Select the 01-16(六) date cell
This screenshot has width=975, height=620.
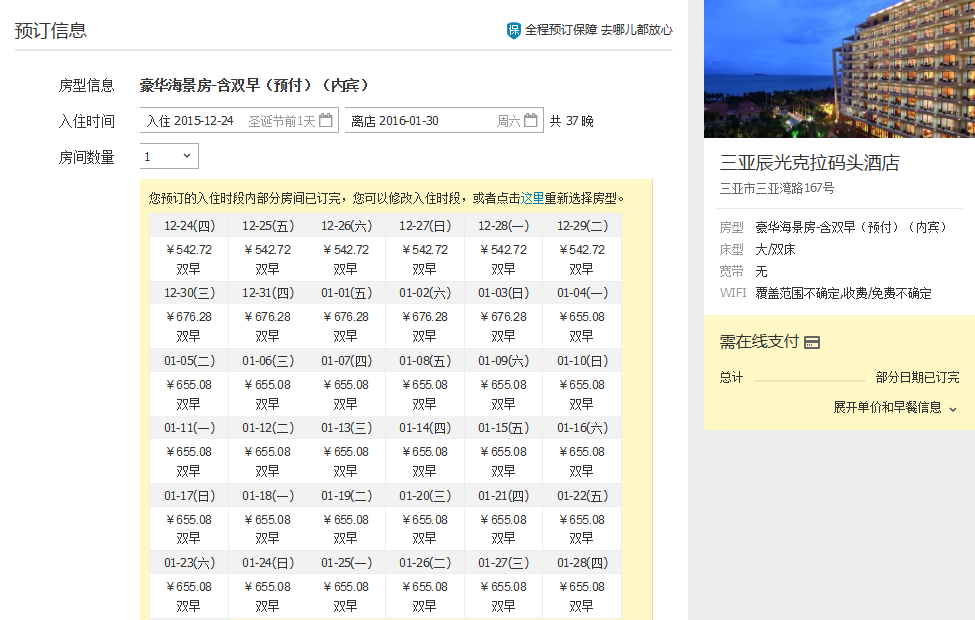tap(583, 428)
